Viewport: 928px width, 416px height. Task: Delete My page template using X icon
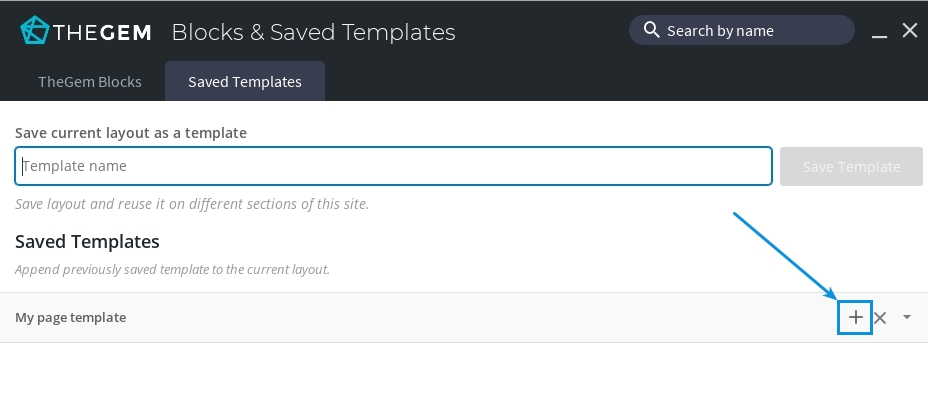tap(881, 318)
